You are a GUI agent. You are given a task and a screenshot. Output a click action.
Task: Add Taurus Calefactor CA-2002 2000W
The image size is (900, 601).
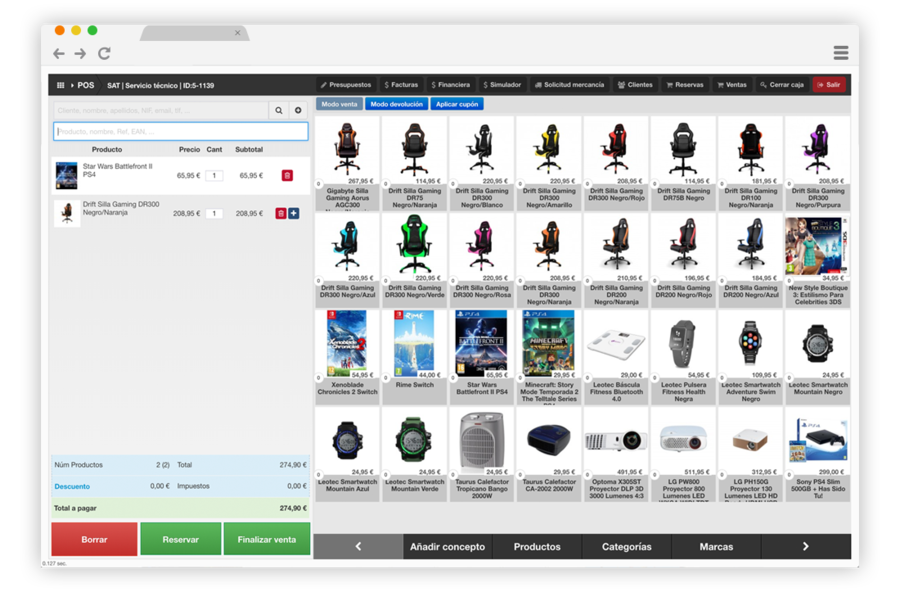pos(549,454)
